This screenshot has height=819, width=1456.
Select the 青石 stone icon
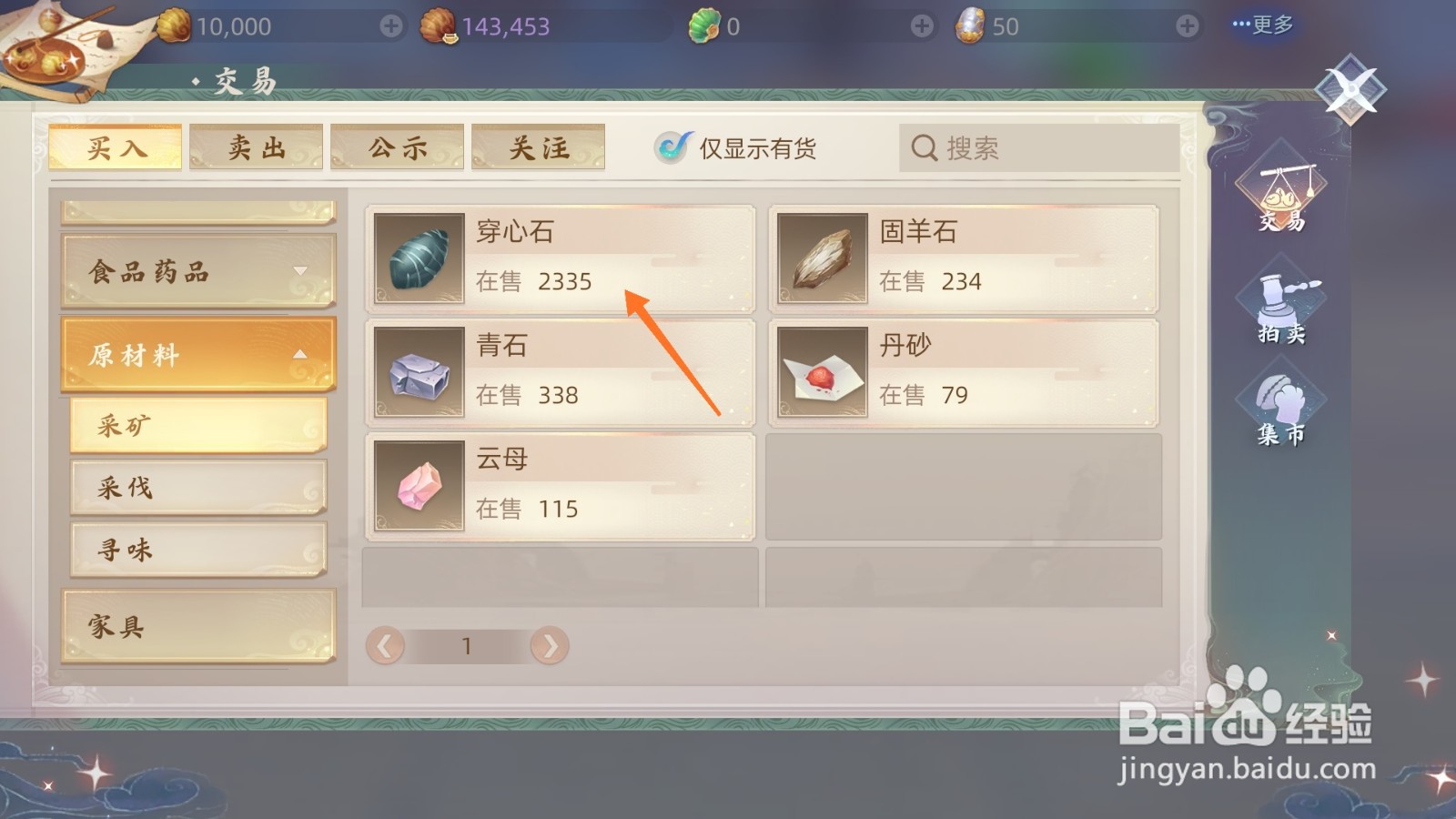click(x=420, y=372)
